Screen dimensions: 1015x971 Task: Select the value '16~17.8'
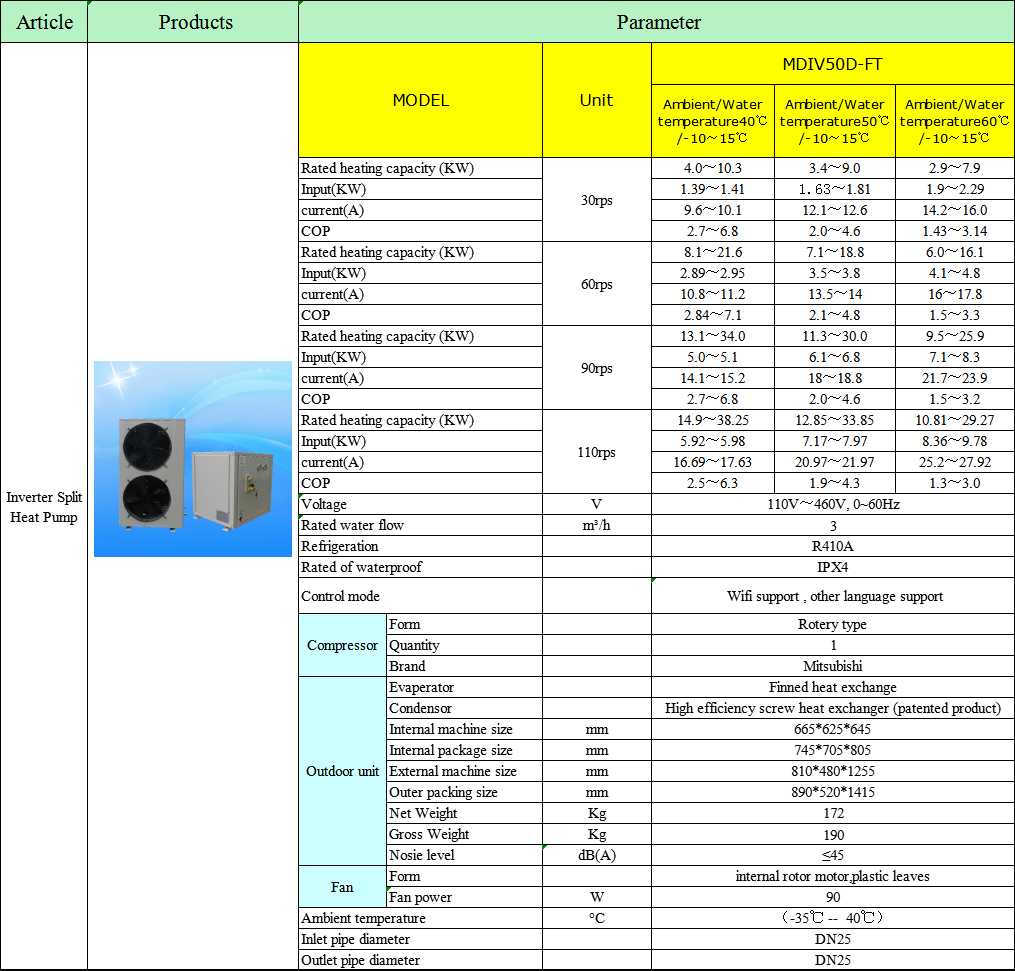pos(955,294)
